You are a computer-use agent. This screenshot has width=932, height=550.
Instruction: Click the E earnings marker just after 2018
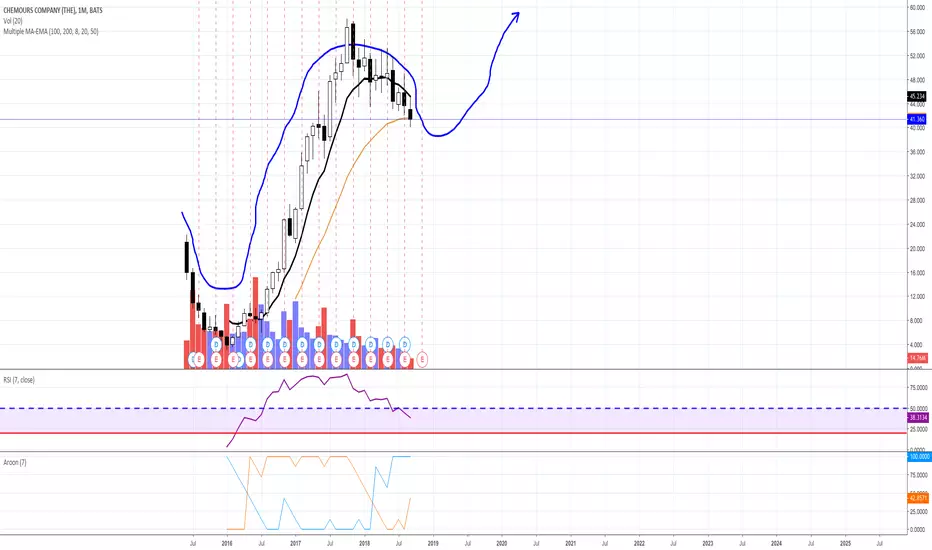click(x=371, y=359)
